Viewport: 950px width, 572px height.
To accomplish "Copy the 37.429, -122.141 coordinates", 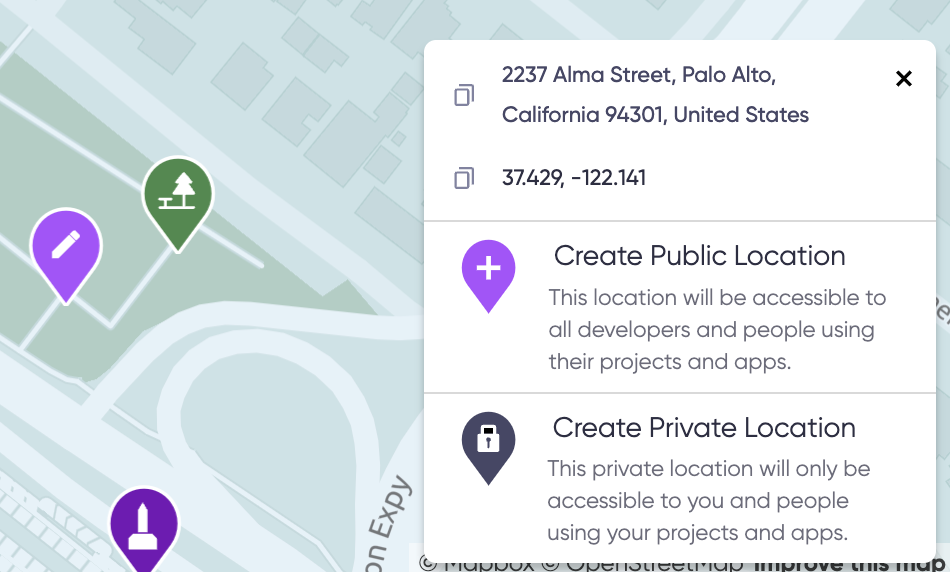I will click(x=464, y=178).
